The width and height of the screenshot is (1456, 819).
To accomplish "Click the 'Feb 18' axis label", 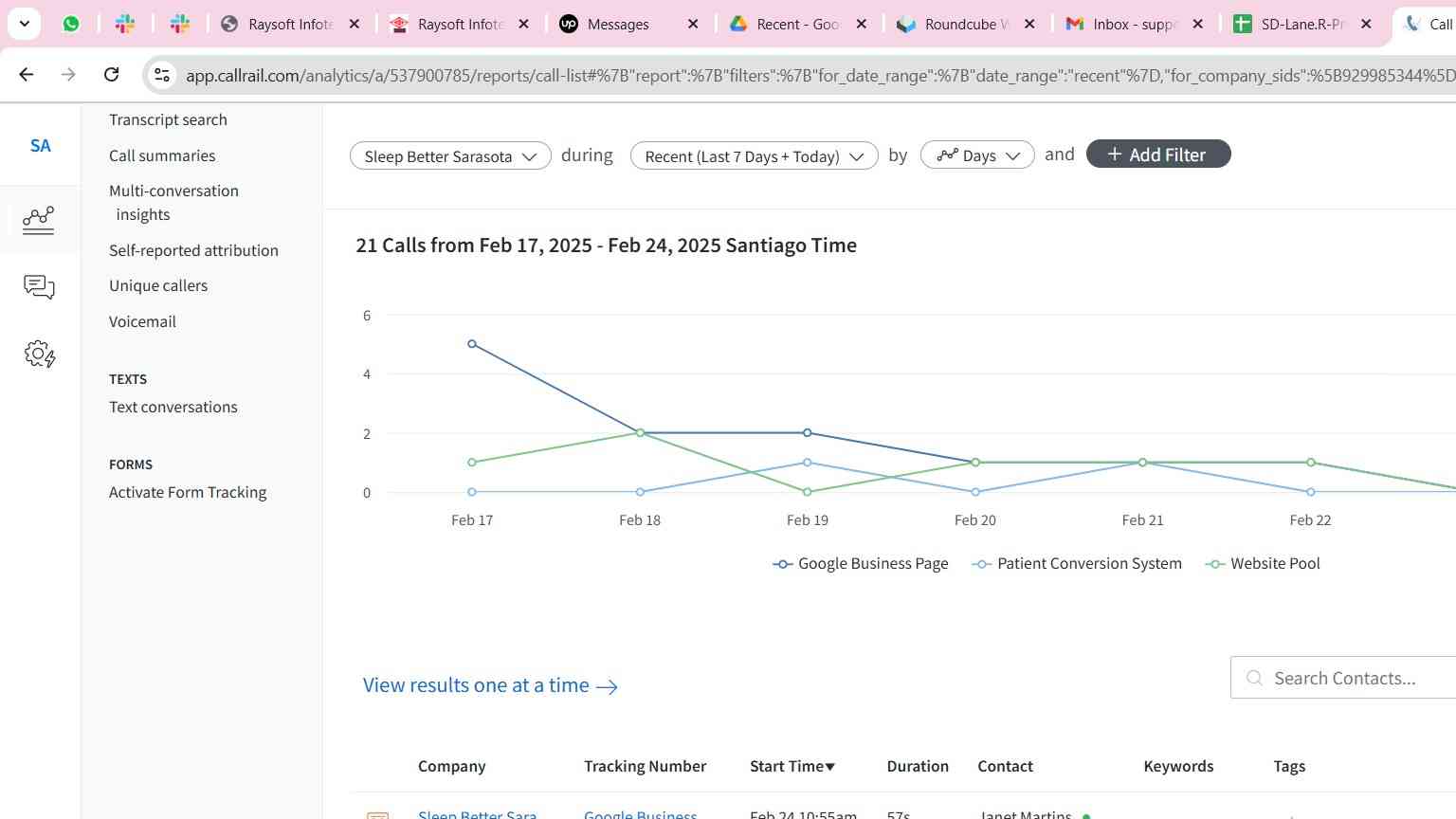I will click(640, 520).
